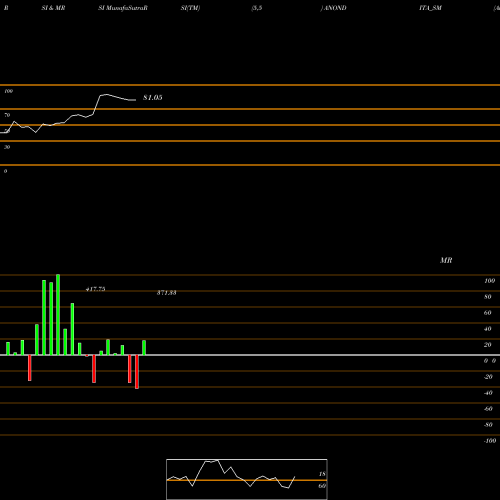This screenshot has width=500, height=500.
Task: Click the -60 label on the MR axis
Action: tap(488, 409)
